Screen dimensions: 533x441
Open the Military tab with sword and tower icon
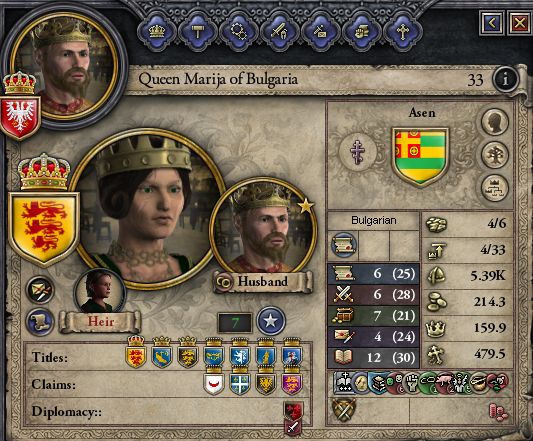279,32
